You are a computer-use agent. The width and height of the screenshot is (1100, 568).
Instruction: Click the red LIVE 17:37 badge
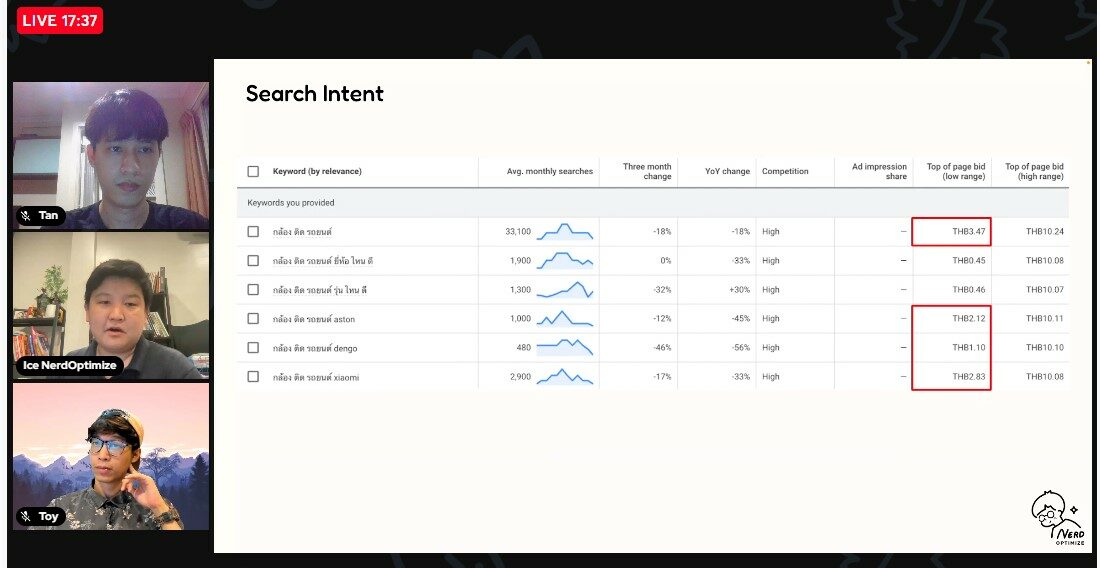click(x=60, y=20)
